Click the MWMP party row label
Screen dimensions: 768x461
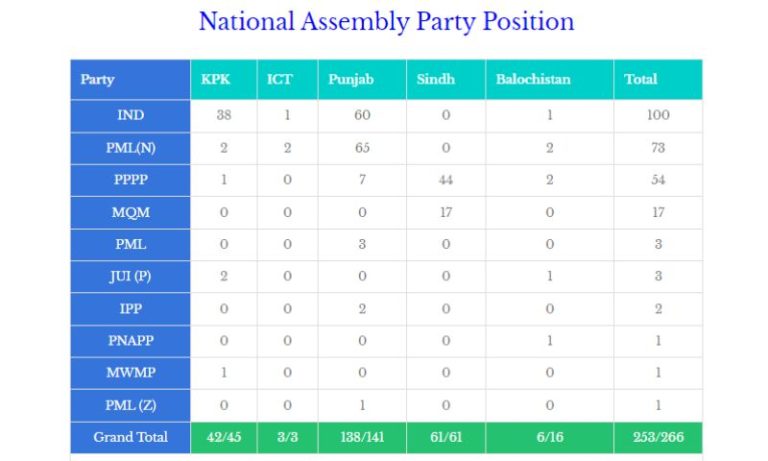click(130, 373)
